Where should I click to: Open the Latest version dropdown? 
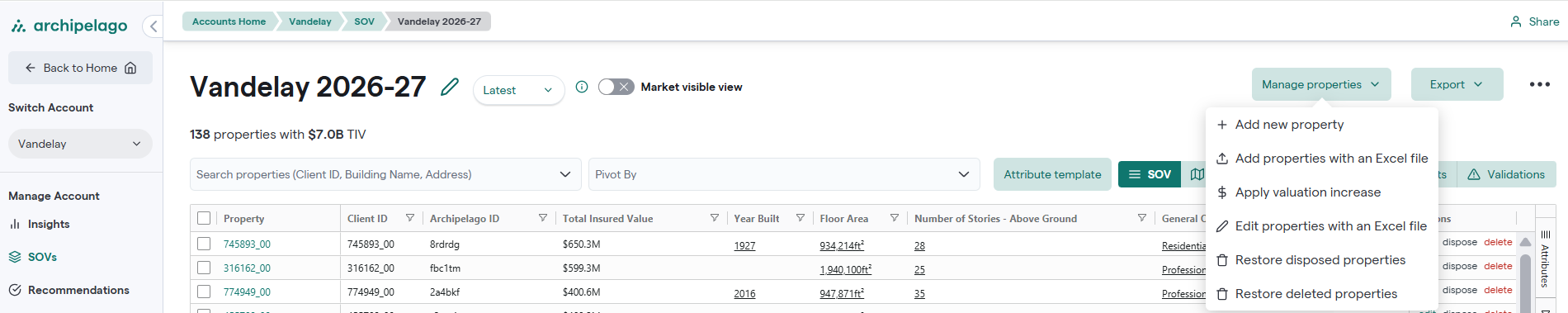518,90
